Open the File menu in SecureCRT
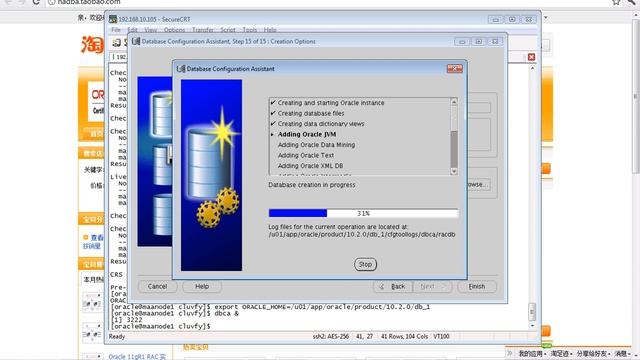 pyautogui.click(x=116, y=30)
